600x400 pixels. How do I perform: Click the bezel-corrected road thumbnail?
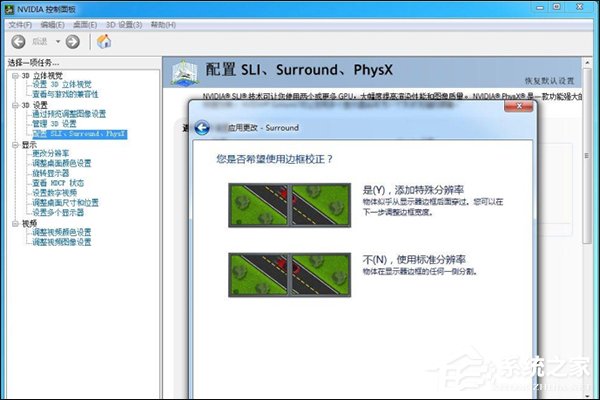click(x=289, y=205)
